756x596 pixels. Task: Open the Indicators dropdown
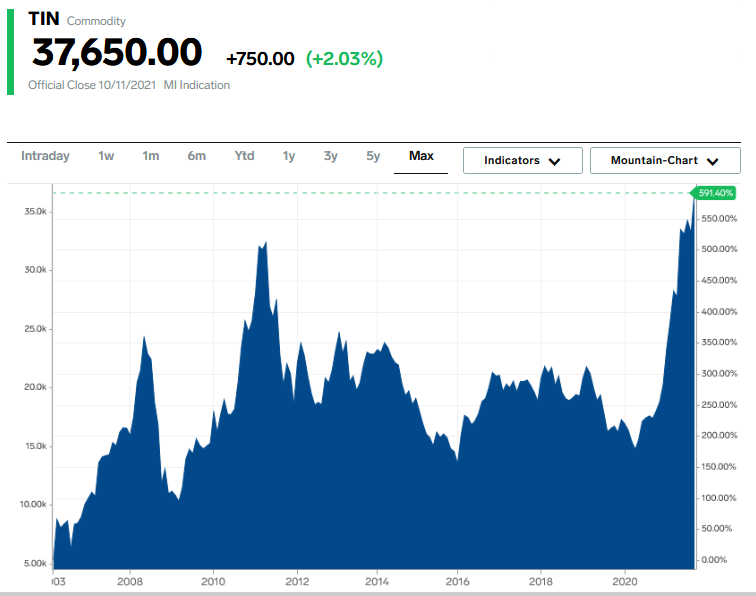point(522,161)
